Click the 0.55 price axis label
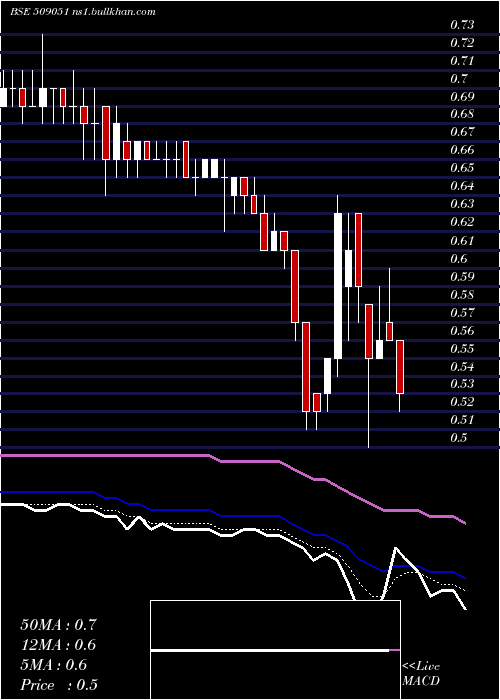The width and height of the screenshot is (500, 700). 462,348
